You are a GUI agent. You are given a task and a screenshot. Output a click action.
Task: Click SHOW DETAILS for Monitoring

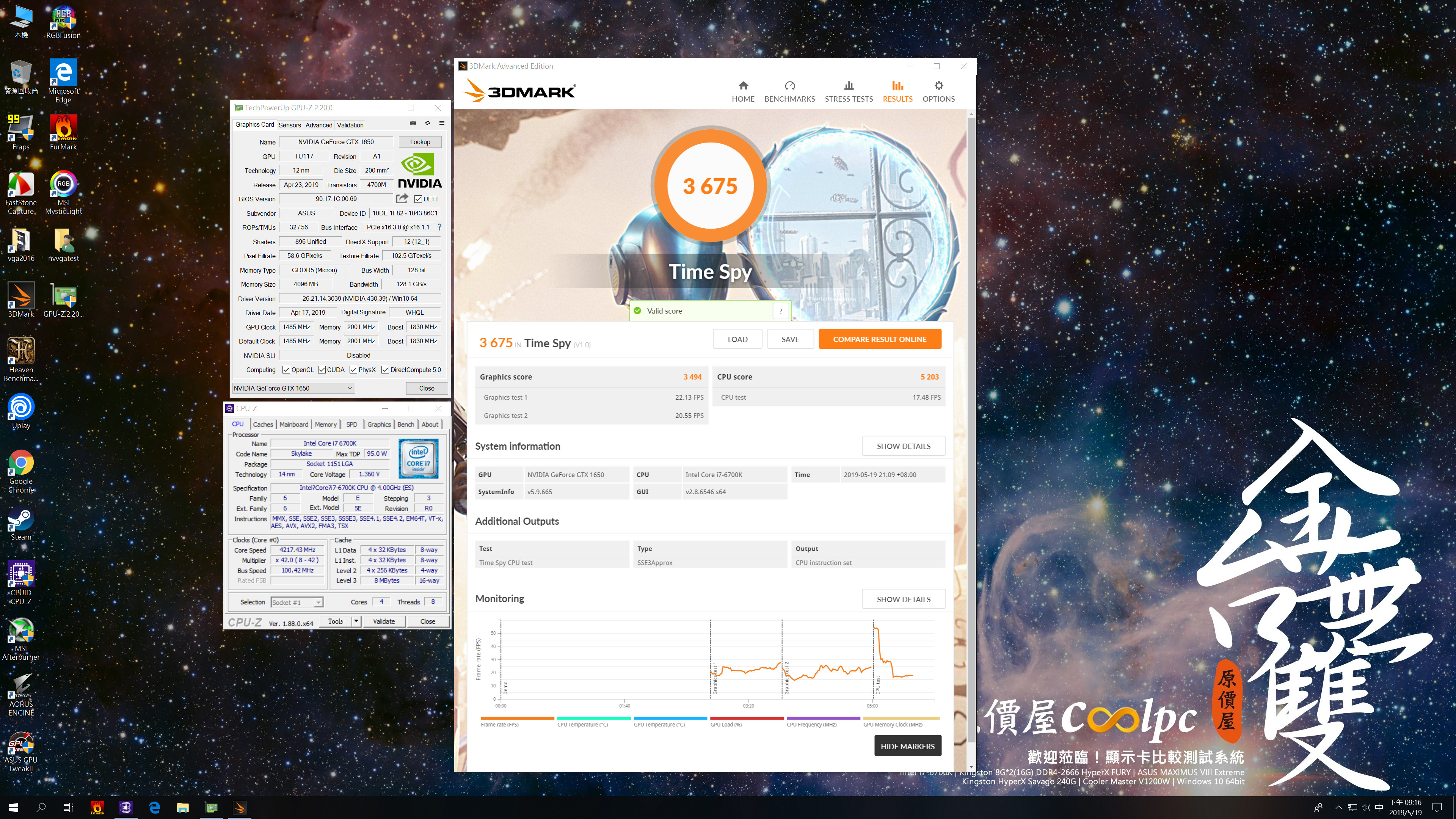(903, 599)
